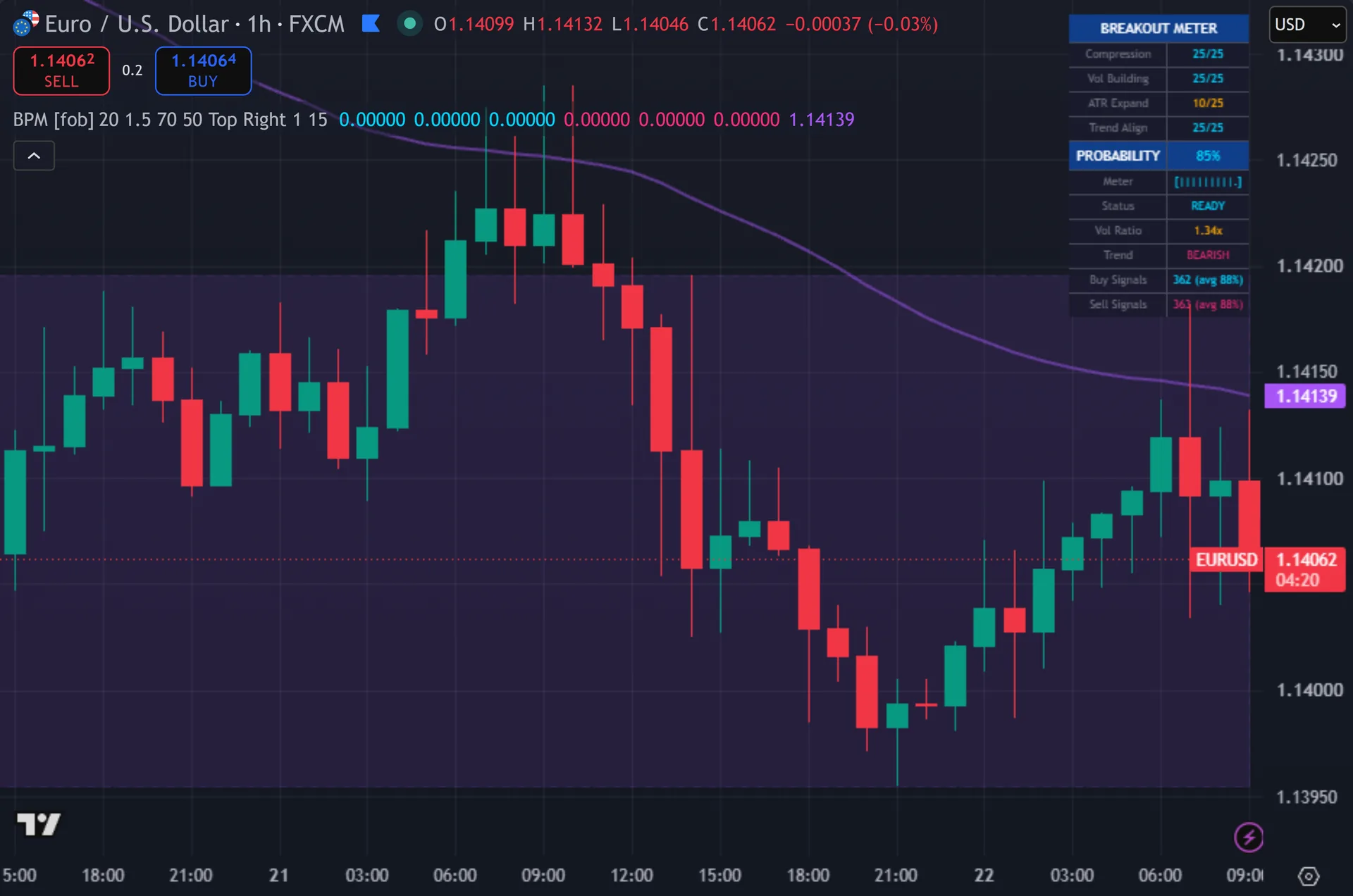Click the Trend Align row label
1353x896 pixels.
1118,128
